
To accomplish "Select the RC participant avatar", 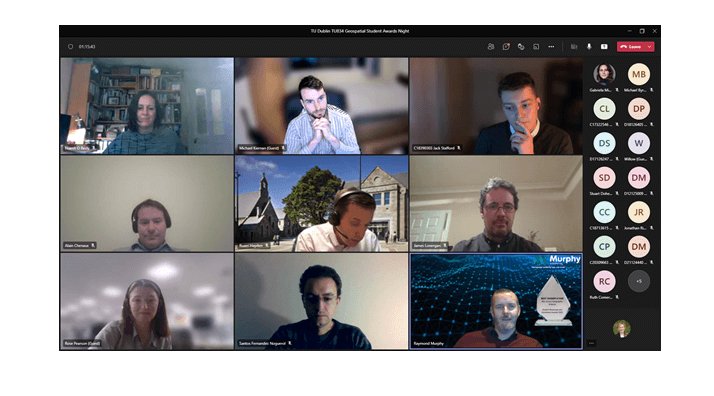I will [x=604, y=281].
